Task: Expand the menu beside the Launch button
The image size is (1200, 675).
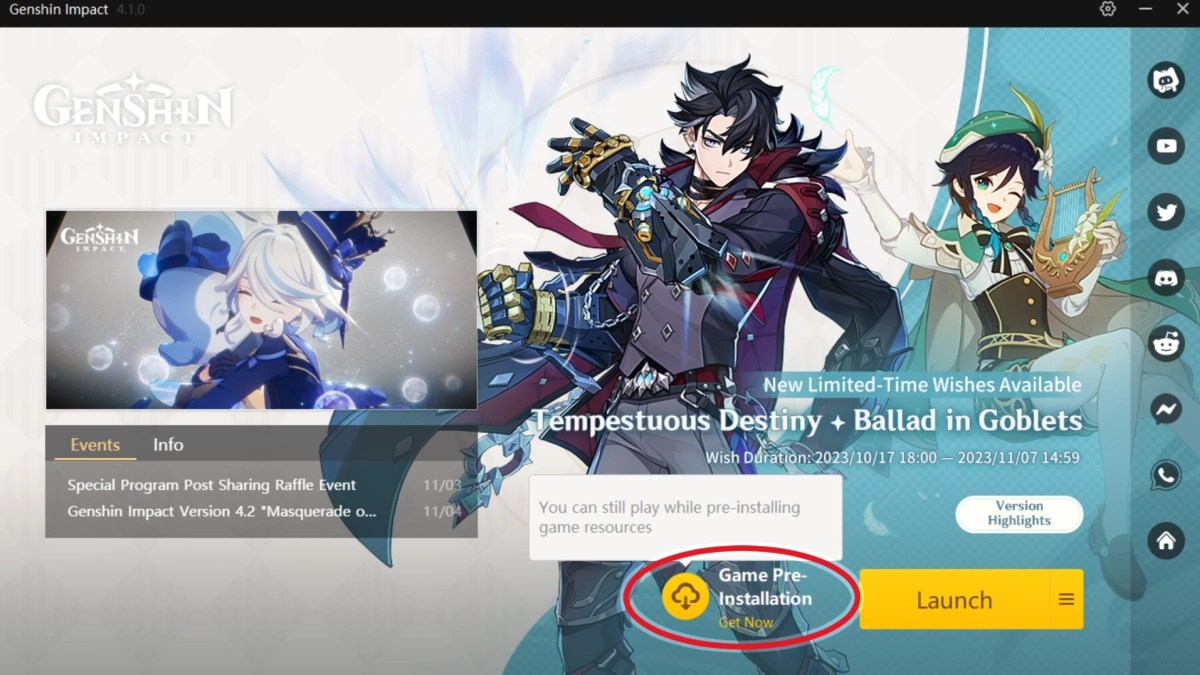Action: [x=1066, y=599]
